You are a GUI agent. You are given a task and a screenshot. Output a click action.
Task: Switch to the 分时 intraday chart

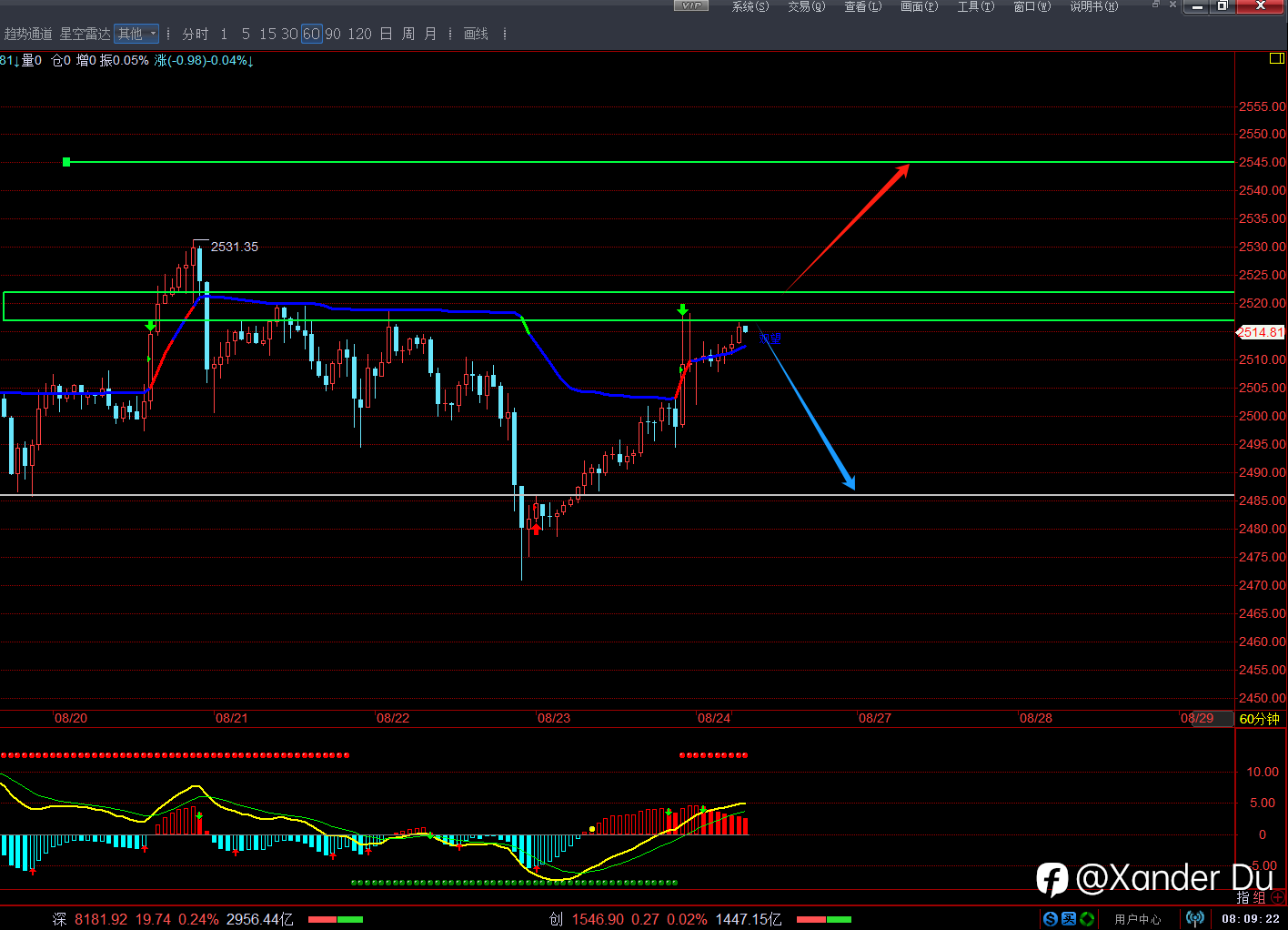pyautogui.click(x=196, y=34)
